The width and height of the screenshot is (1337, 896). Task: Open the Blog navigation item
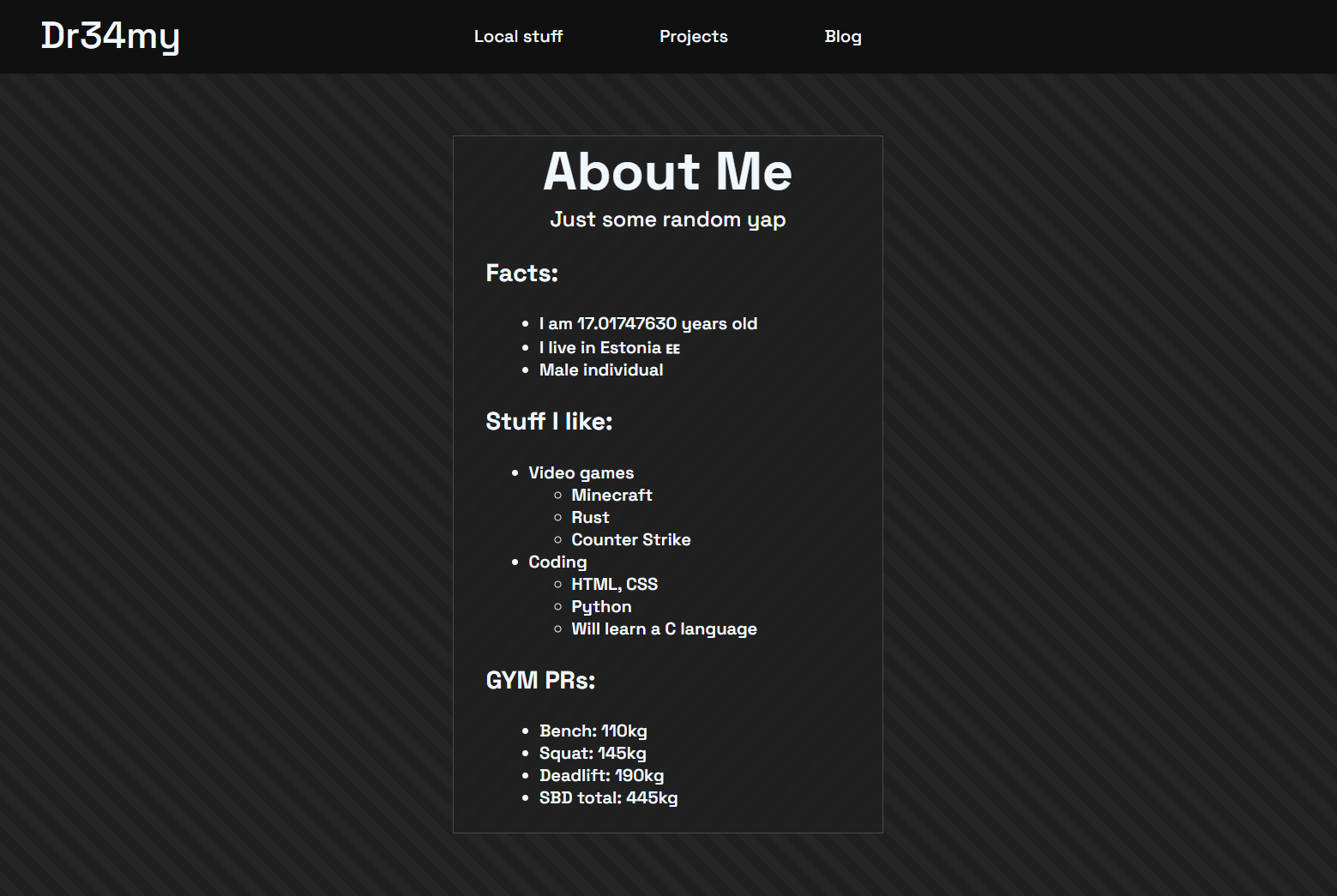pos(843,36)
